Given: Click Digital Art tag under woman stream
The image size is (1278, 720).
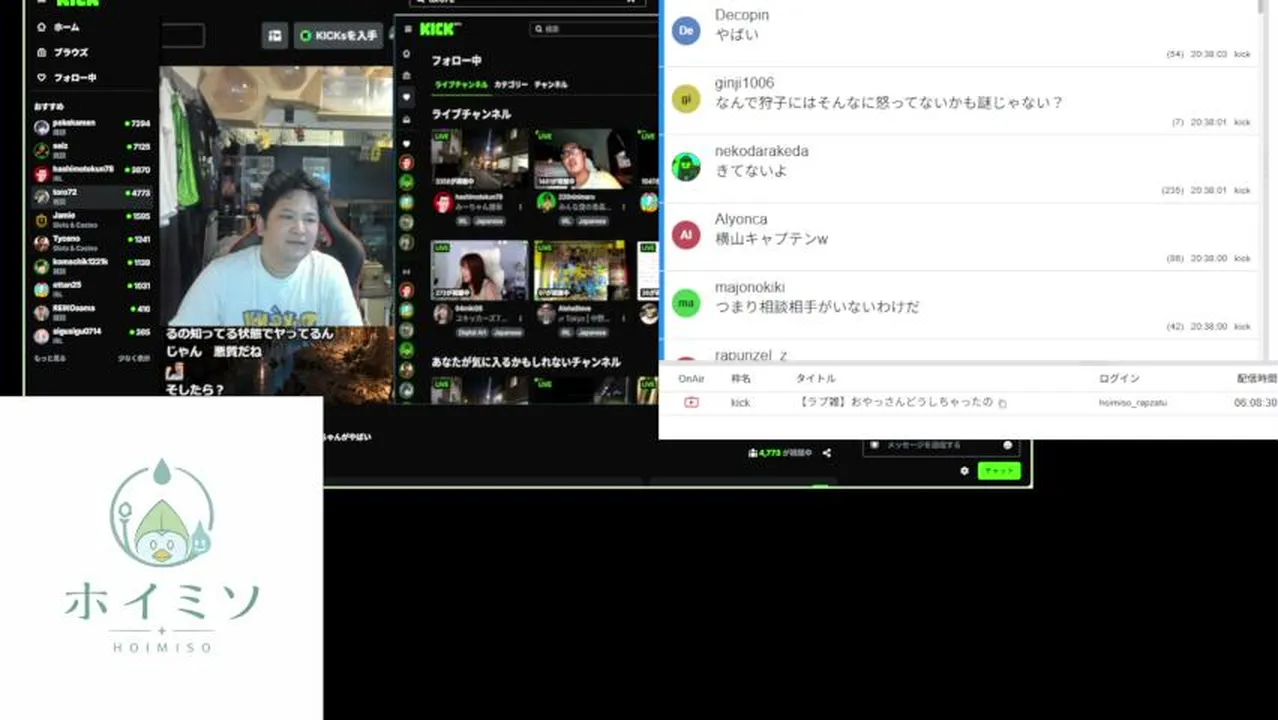Looking at the screenshot, I should pyautogui.click(x=471, y=332).
